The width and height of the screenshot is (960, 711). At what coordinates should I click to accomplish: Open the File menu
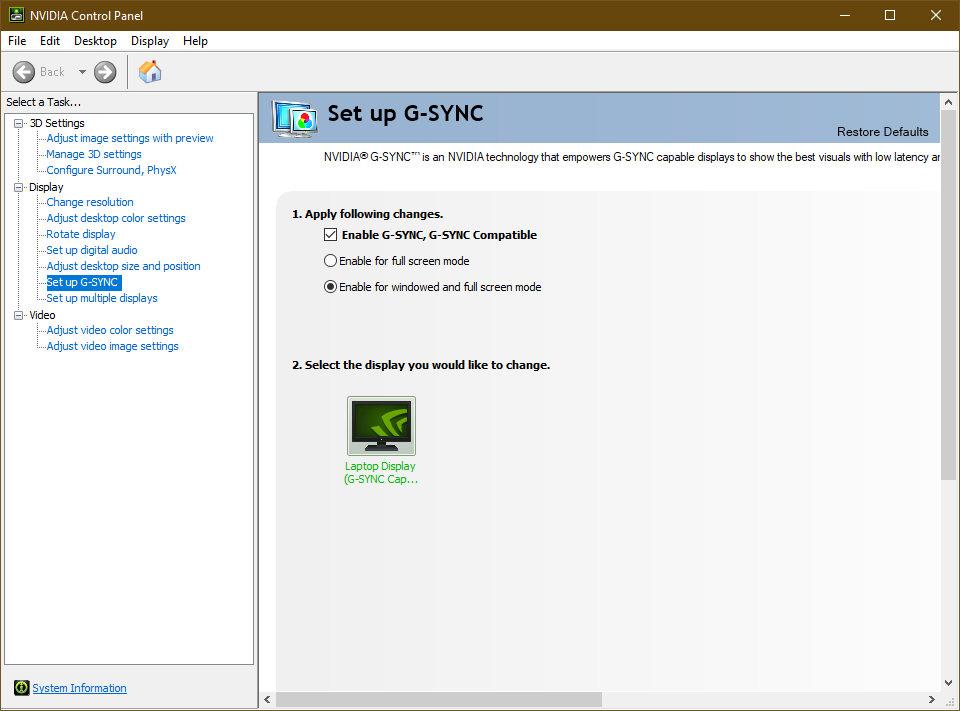(17, 41)
